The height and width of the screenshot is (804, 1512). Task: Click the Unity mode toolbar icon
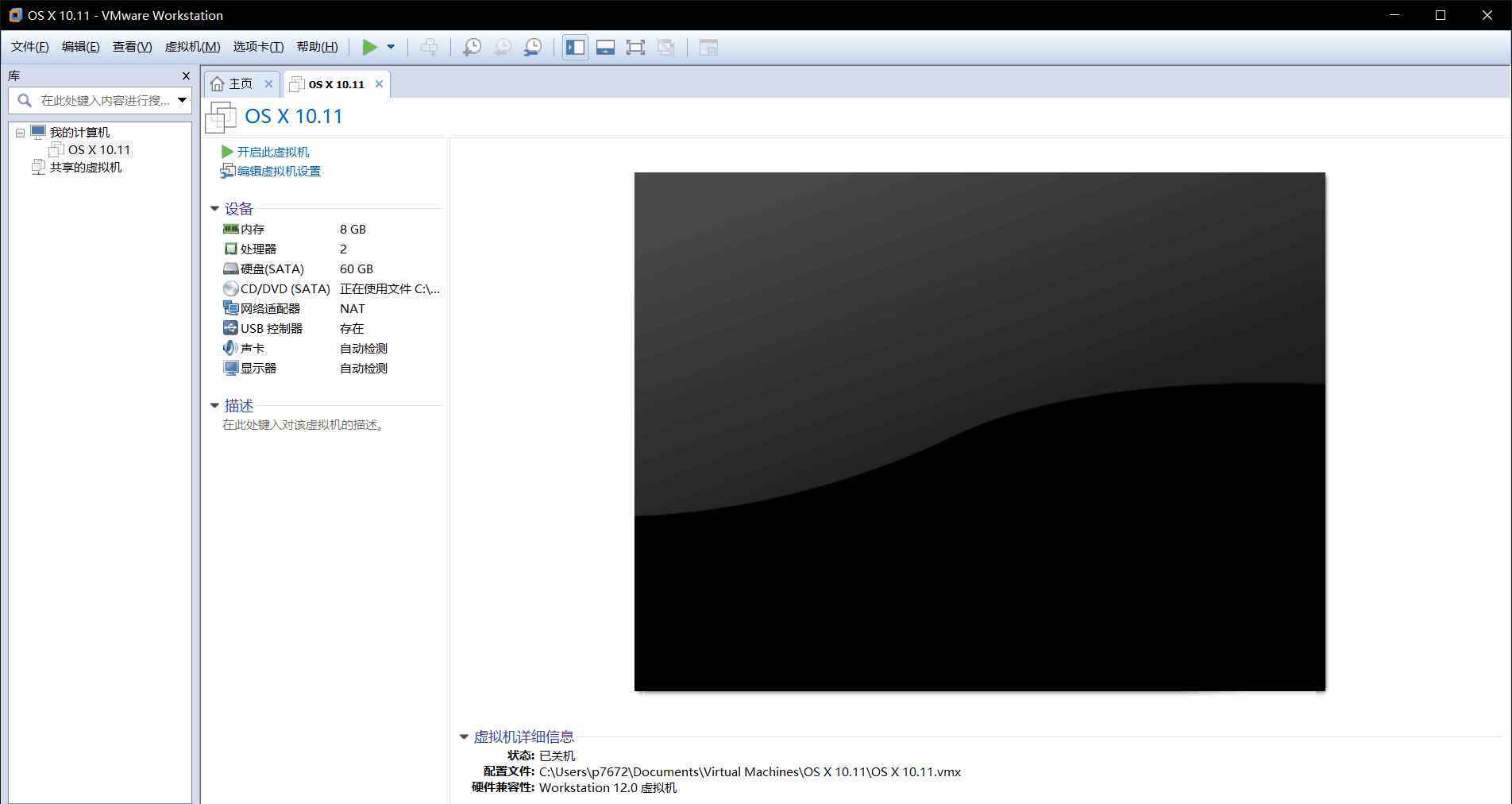point(666,47)
